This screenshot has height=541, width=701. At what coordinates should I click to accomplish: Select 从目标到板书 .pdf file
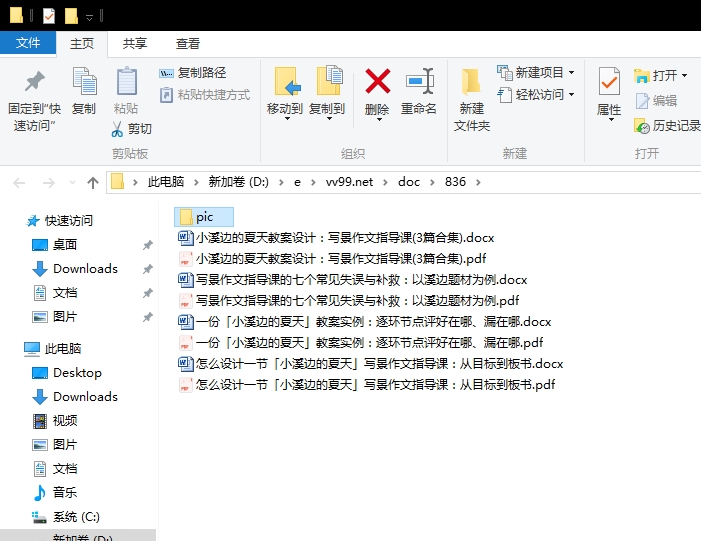tap(367, 385)
